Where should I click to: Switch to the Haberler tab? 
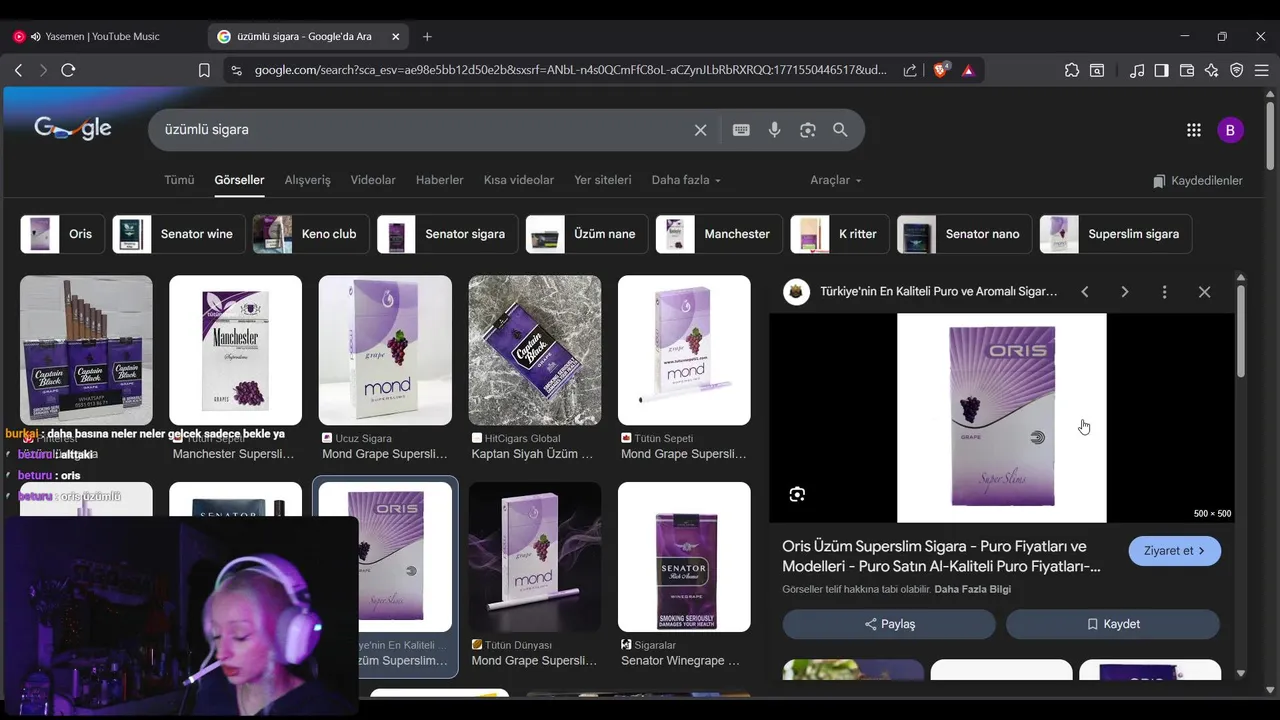point(440,180)
